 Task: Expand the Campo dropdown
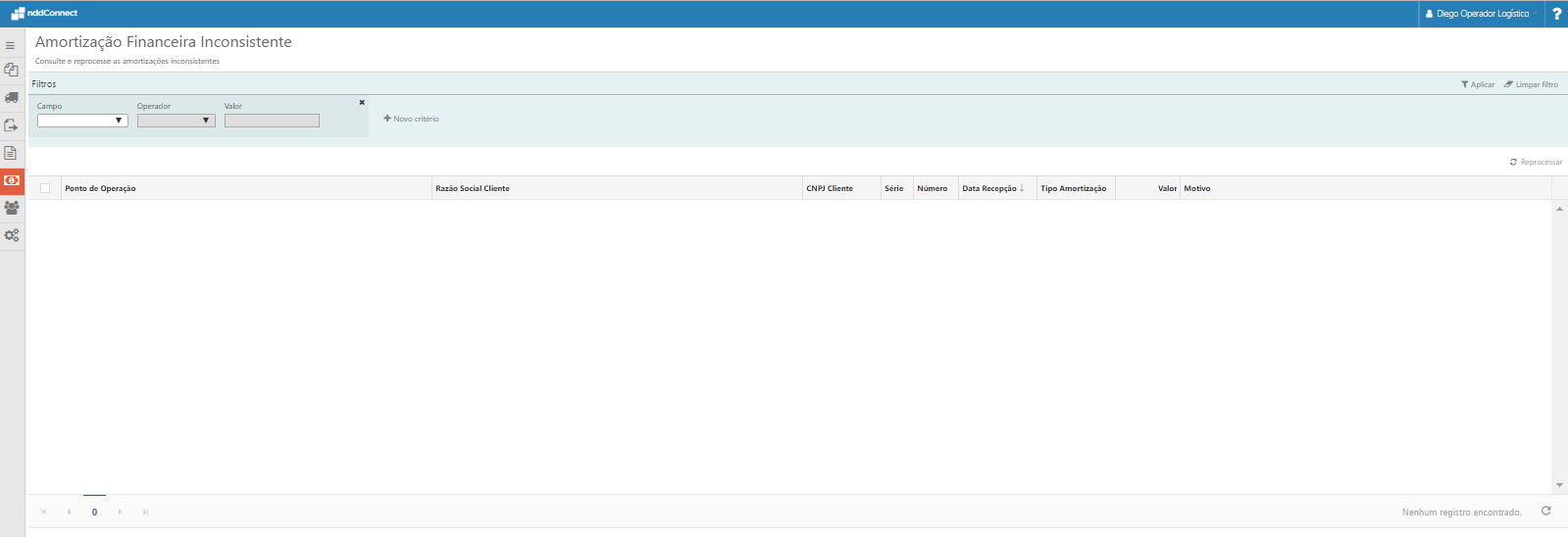82,121
